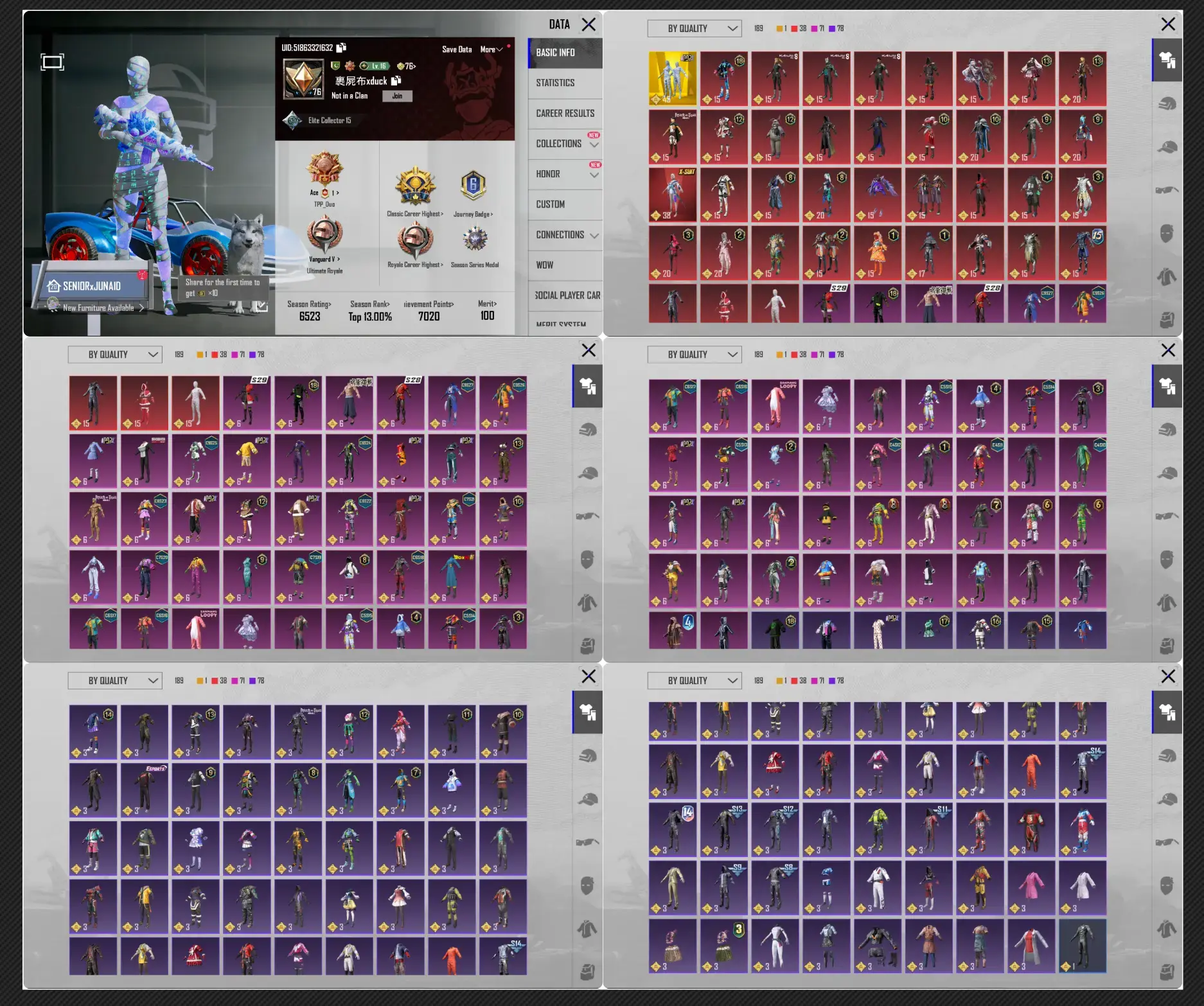Screen dimensions: 1204x1006
Task: Open the New Furniture Available link
Action: tap(100, 308)
